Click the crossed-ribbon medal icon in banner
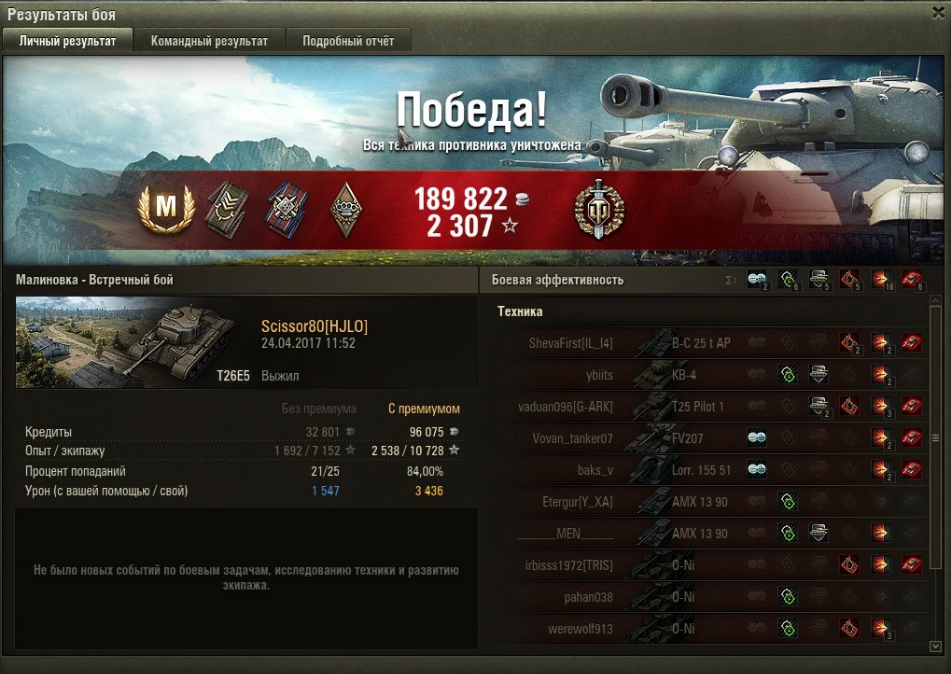This screenshot has height=674, width=951. pyautogui.click(x=286, y=210)
